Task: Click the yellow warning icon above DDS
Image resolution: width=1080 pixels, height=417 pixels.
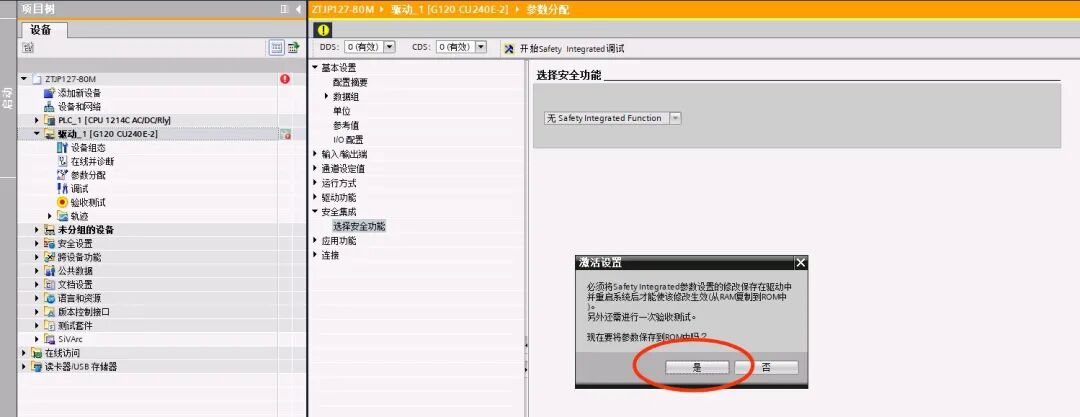Action: (x=323, y=30)
